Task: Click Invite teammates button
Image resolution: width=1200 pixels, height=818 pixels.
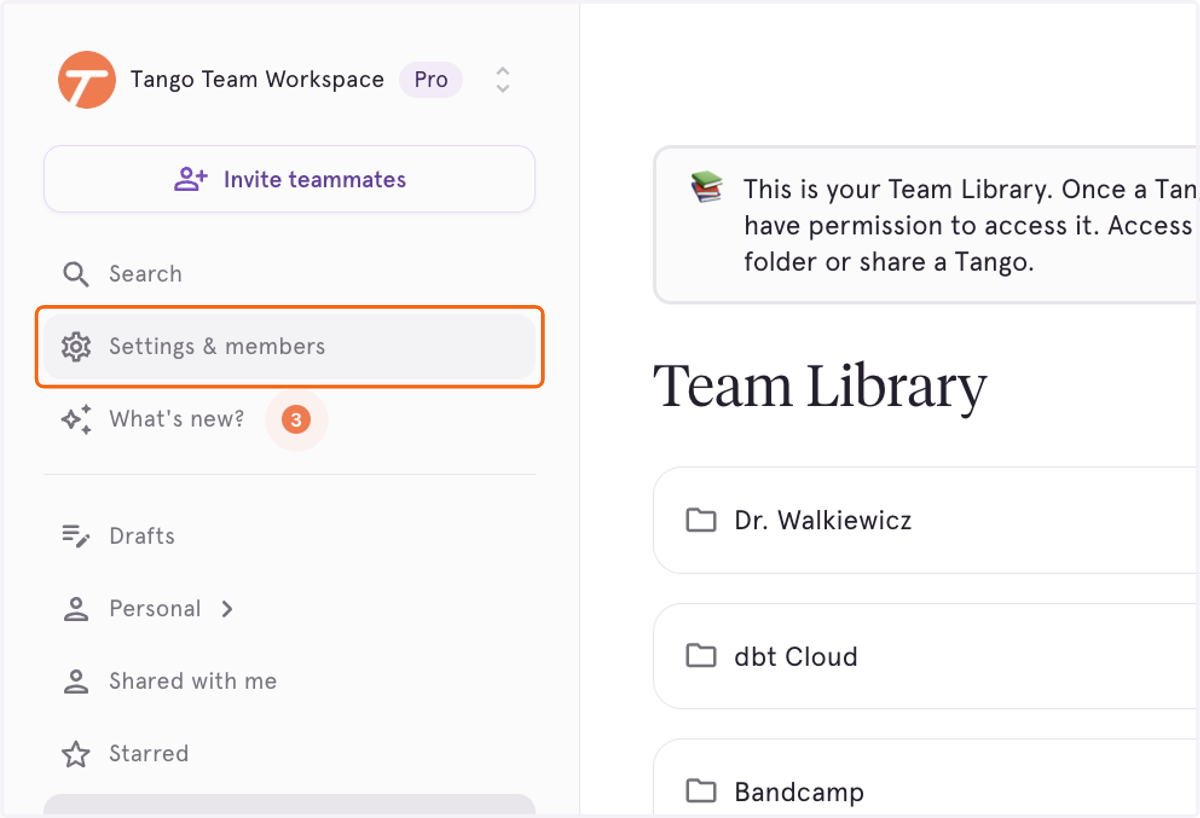Action: point(289,179)
